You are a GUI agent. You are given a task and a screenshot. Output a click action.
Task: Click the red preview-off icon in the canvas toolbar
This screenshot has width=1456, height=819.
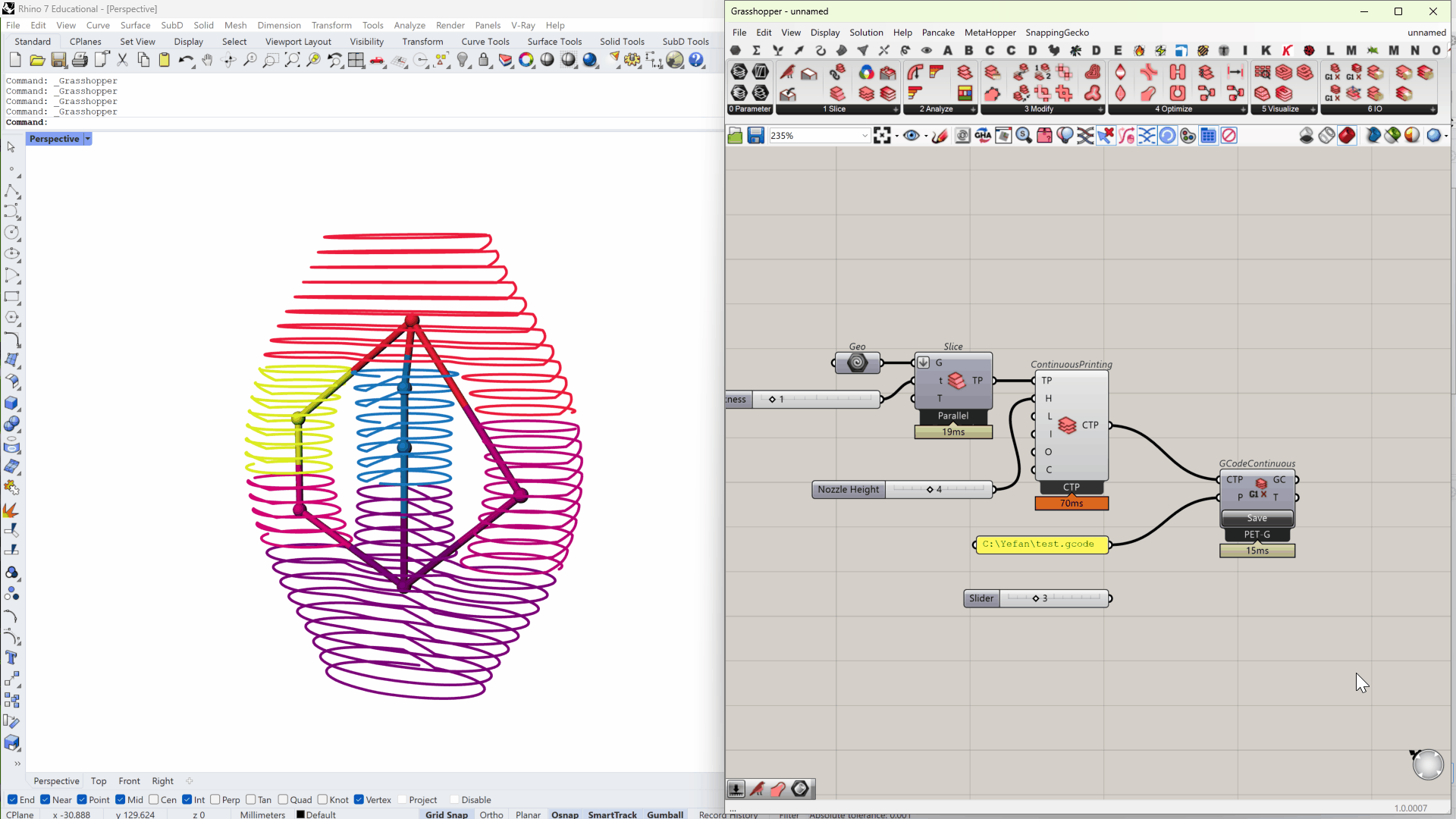point(1229,136)
